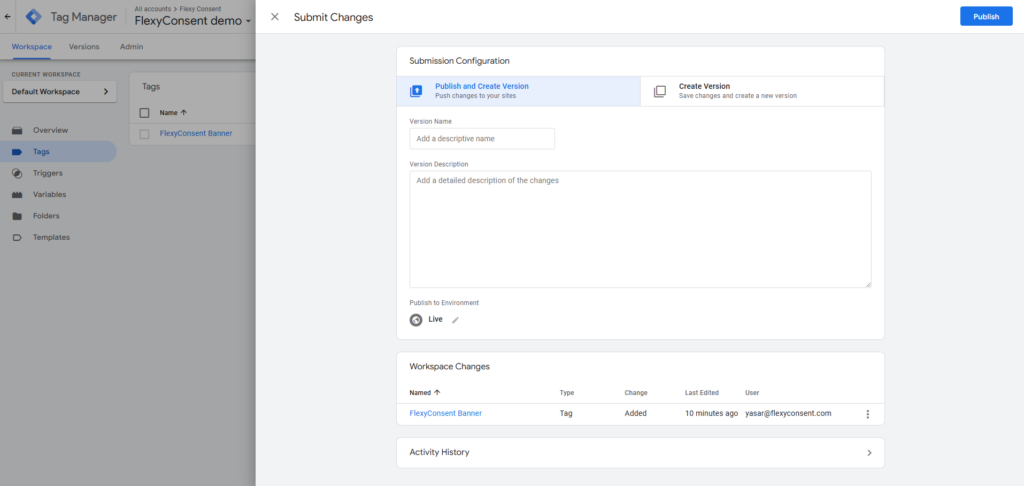Open FlexyConsent Banner in Workspace Changes
This screenshot has height=486, width=1024.
point(446,413)
